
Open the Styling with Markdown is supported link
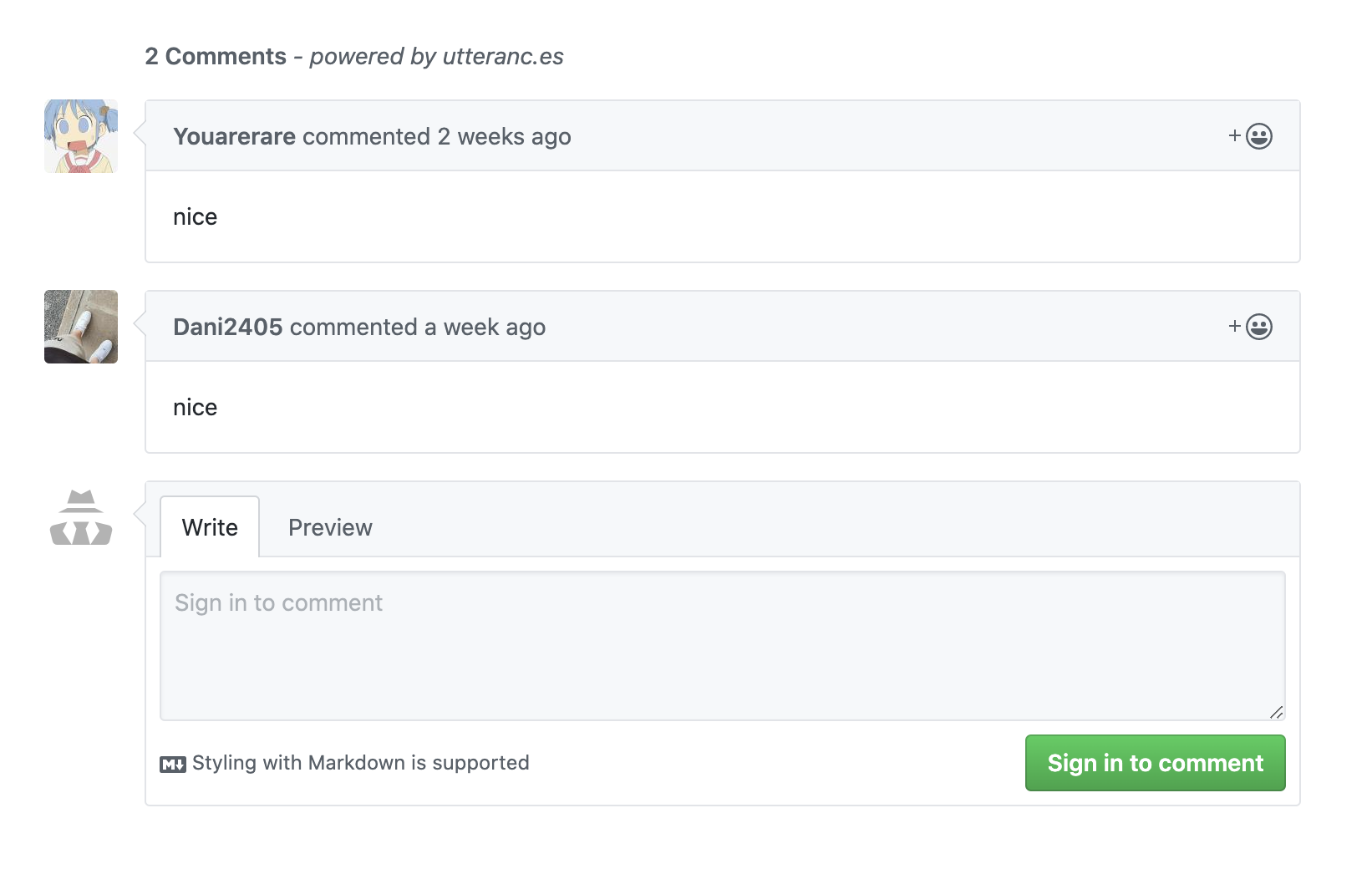[360, 763]
